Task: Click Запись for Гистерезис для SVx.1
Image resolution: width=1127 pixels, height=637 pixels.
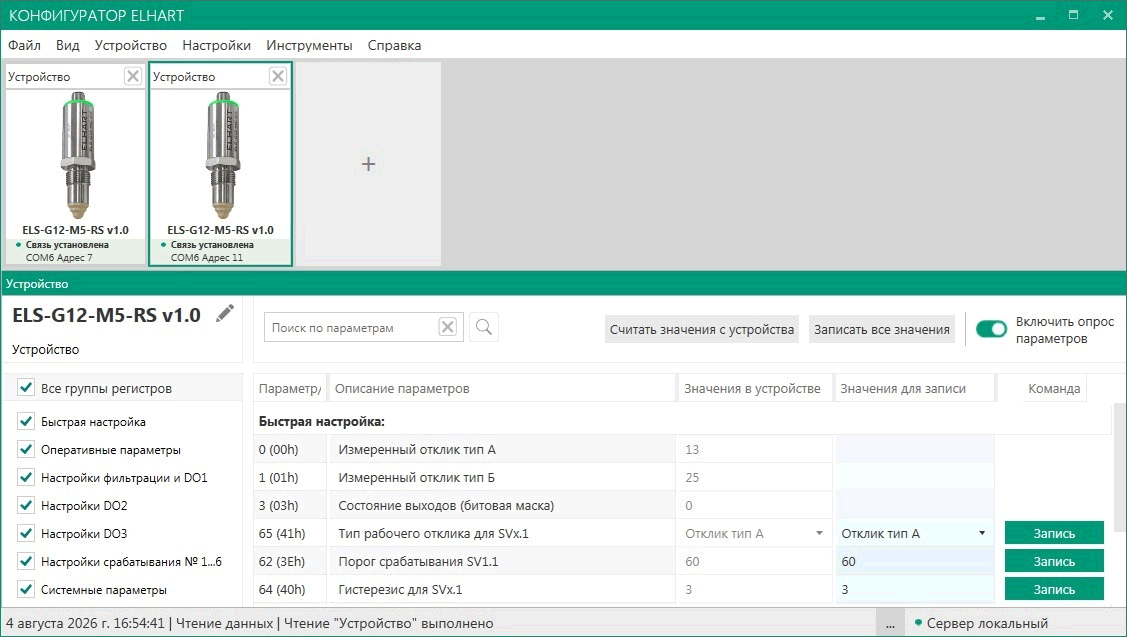Action: 1054,590
